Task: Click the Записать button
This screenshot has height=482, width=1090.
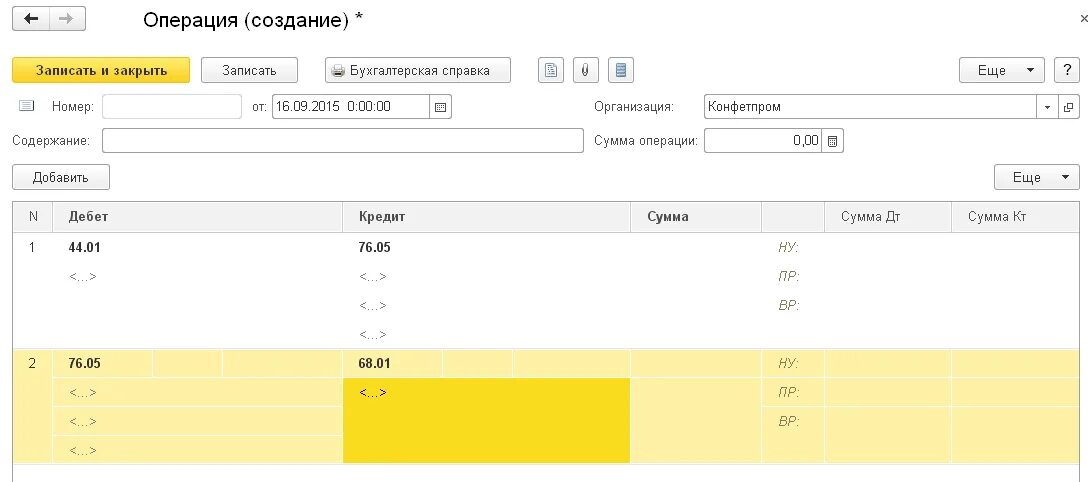Action: [x=250, y=70]
